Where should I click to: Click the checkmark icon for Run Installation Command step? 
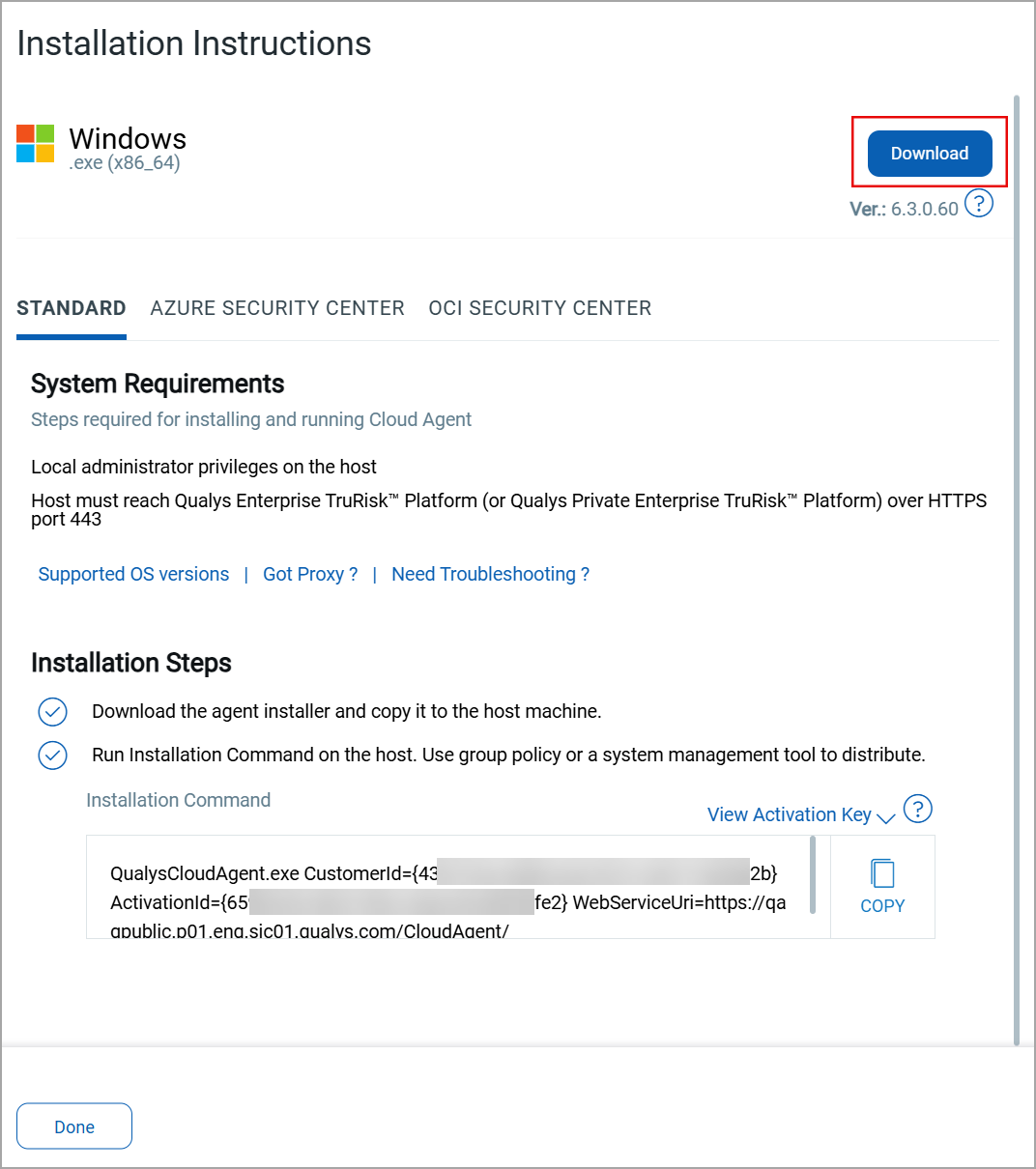[x=52, y=755]
